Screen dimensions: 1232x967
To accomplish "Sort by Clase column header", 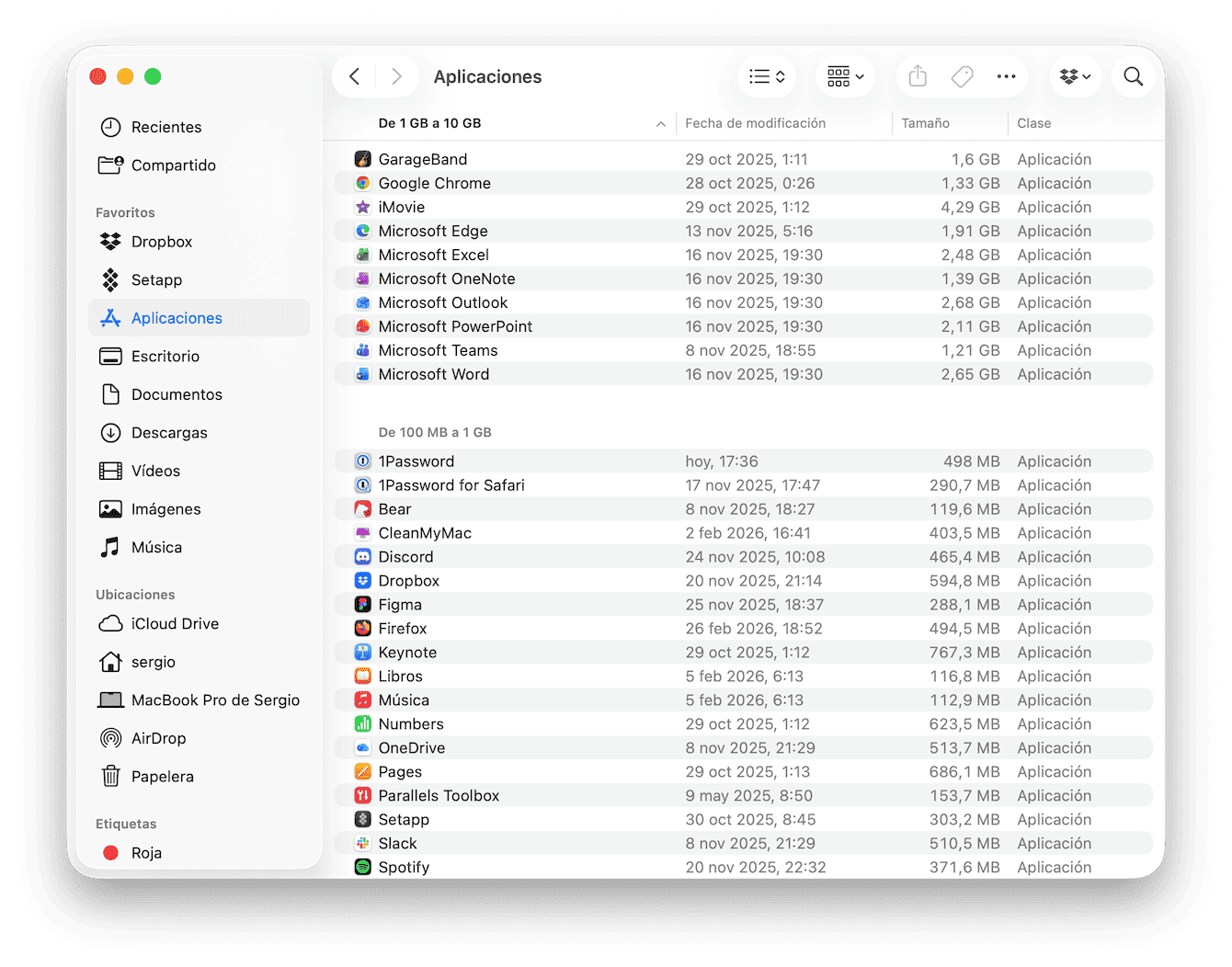I will [x=1034, y=123].
